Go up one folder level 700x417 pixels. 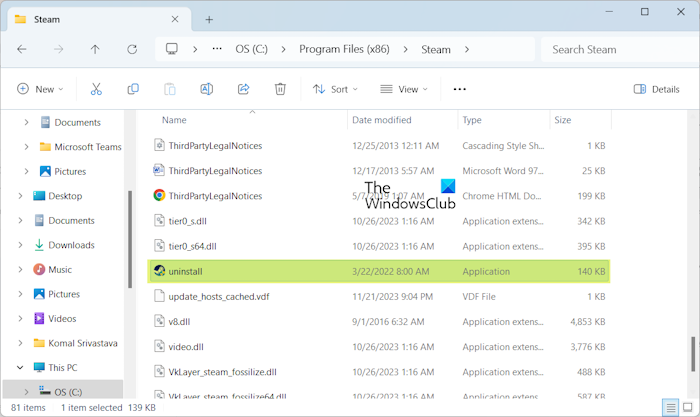[95, 49]
